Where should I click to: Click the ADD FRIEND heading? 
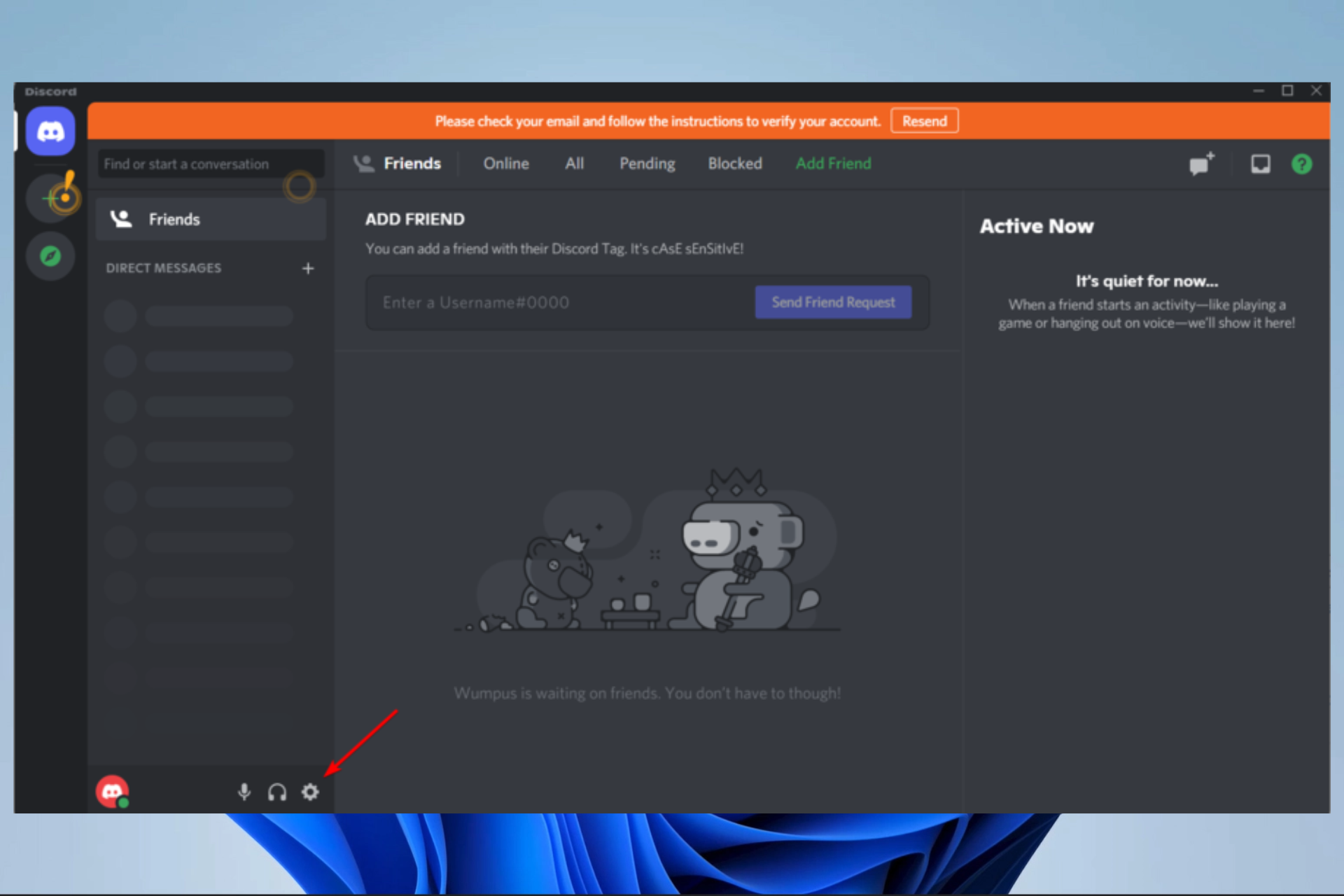pyautogui.click(x=415, y=219)
